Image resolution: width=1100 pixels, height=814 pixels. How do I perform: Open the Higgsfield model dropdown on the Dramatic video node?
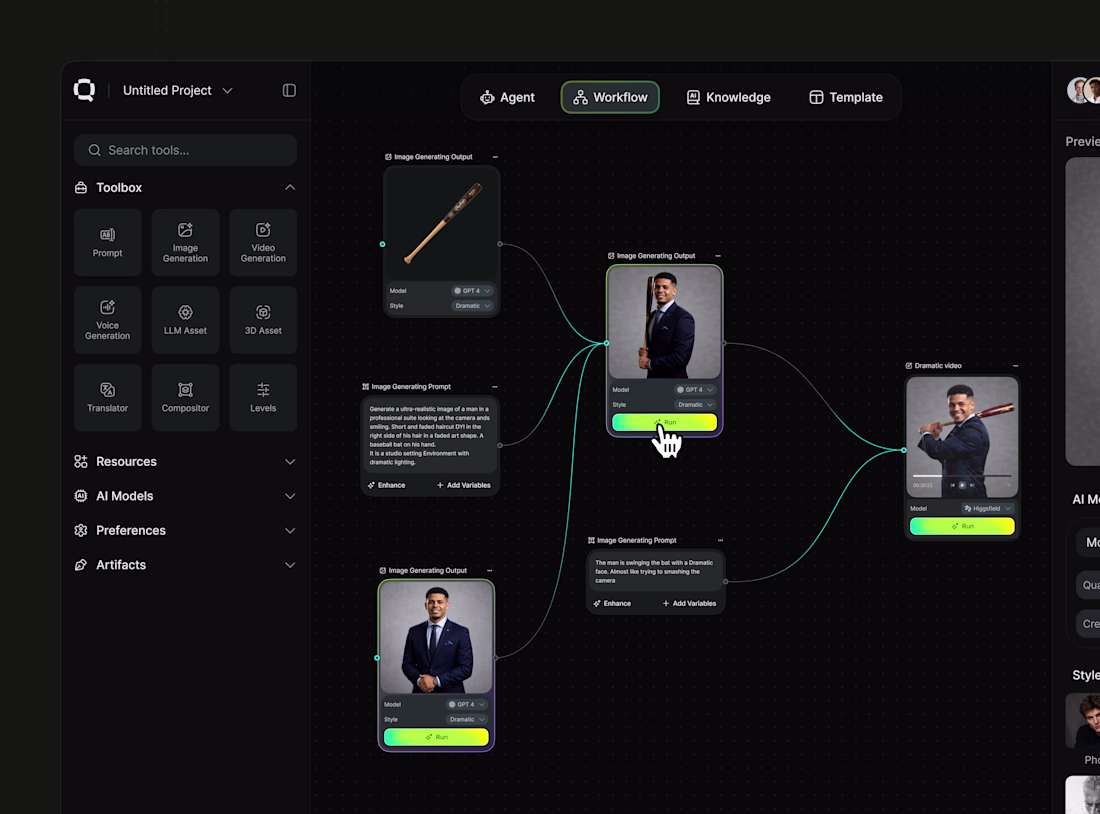coord(988,509)
